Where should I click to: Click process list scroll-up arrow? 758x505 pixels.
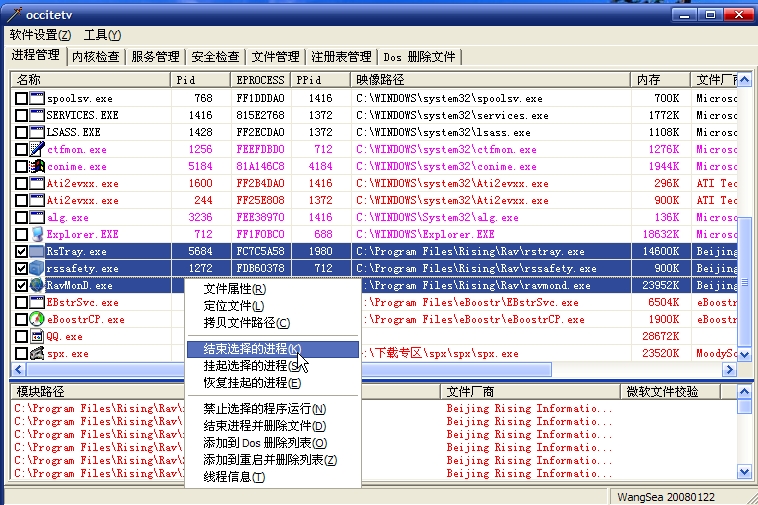tap(744, 79)
